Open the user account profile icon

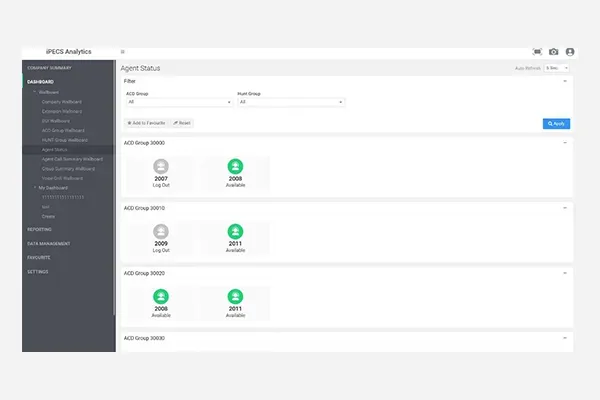click(570, 52)
